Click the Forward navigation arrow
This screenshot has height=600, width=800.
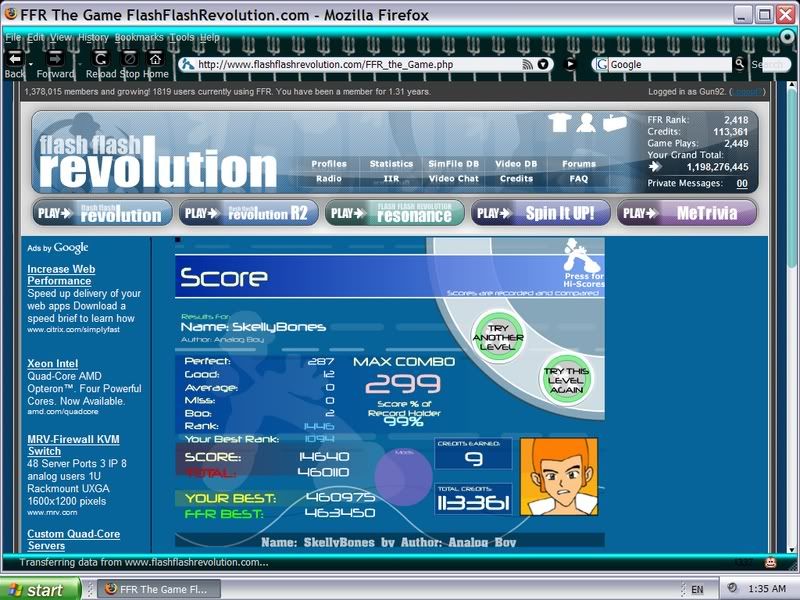(x=55, y=58)
